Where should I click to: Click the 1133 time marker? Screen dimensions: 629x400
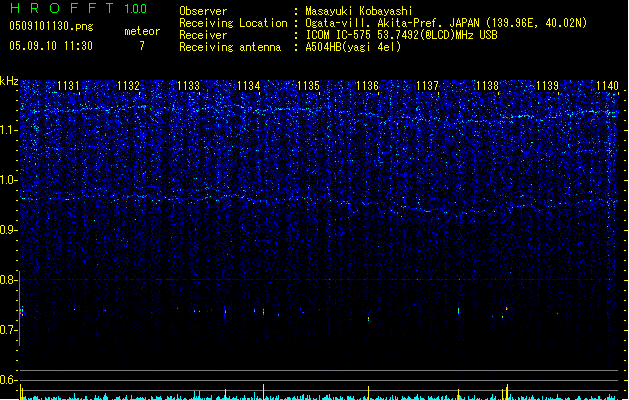tap(188, 87)
